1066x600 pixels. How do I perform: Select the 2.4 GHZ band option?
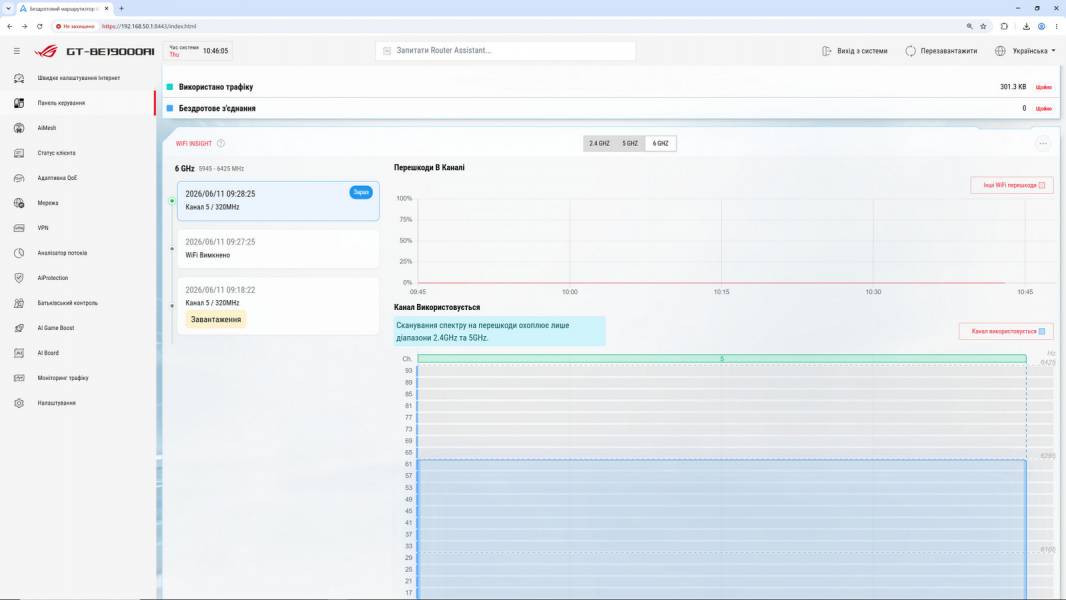pos(599,143)
